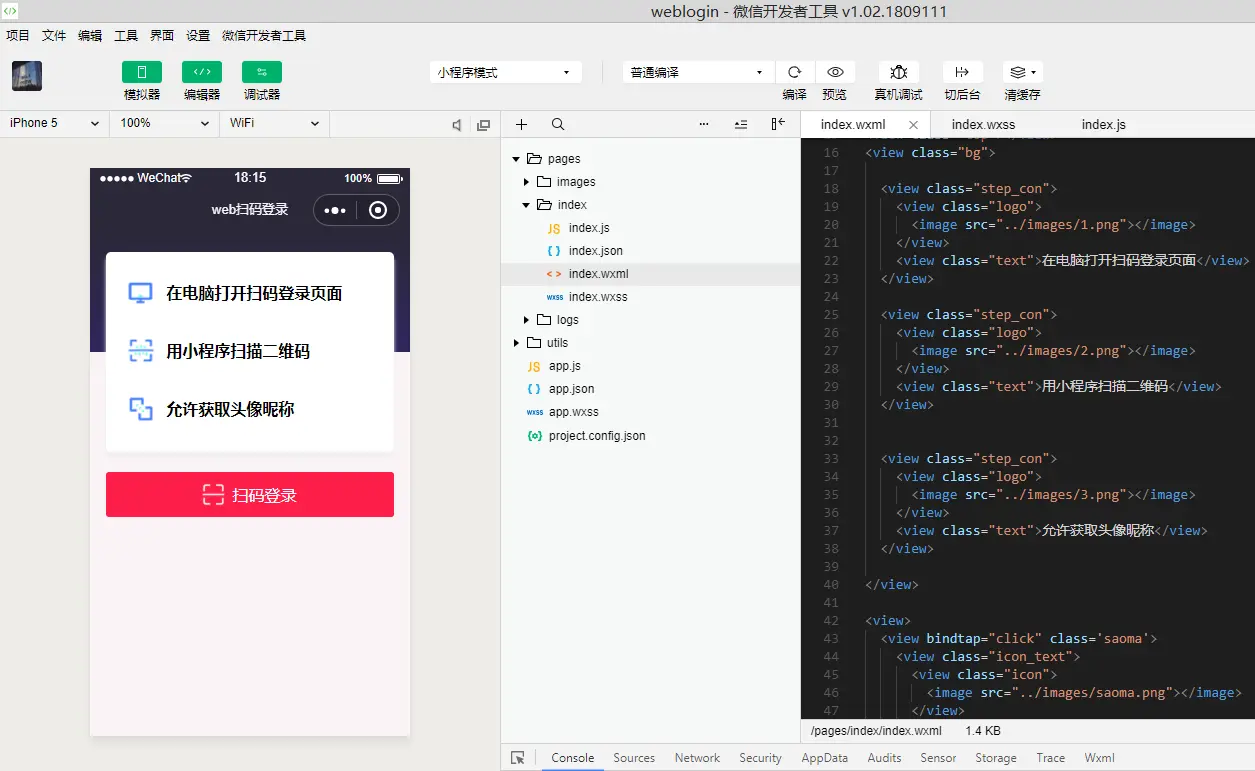Screen dimensions: 1255x771
Task: Collapse the pages folder
Action: tap(516, 159)
